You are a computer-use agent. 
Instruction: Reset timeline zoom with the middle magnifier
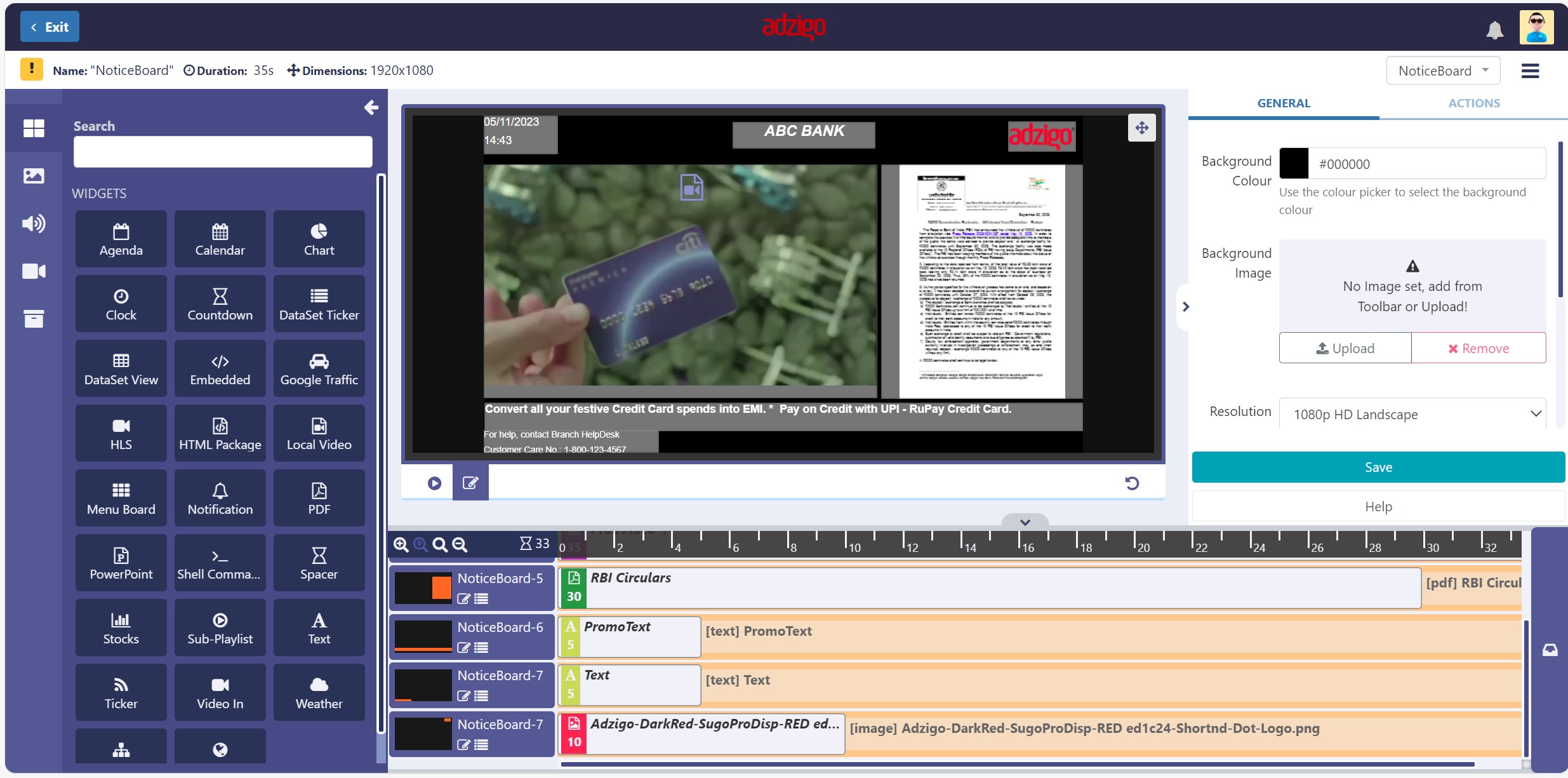439,544
